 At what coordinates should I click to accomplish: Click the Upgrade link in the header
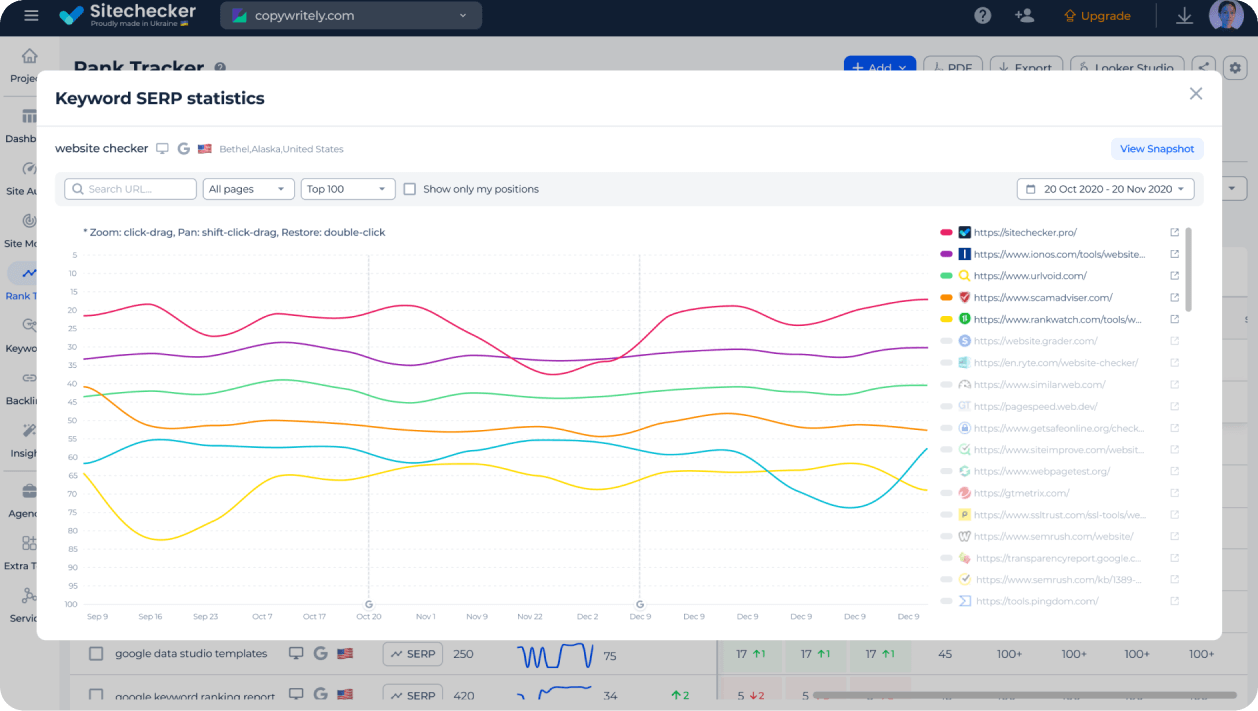point(1097,16)
